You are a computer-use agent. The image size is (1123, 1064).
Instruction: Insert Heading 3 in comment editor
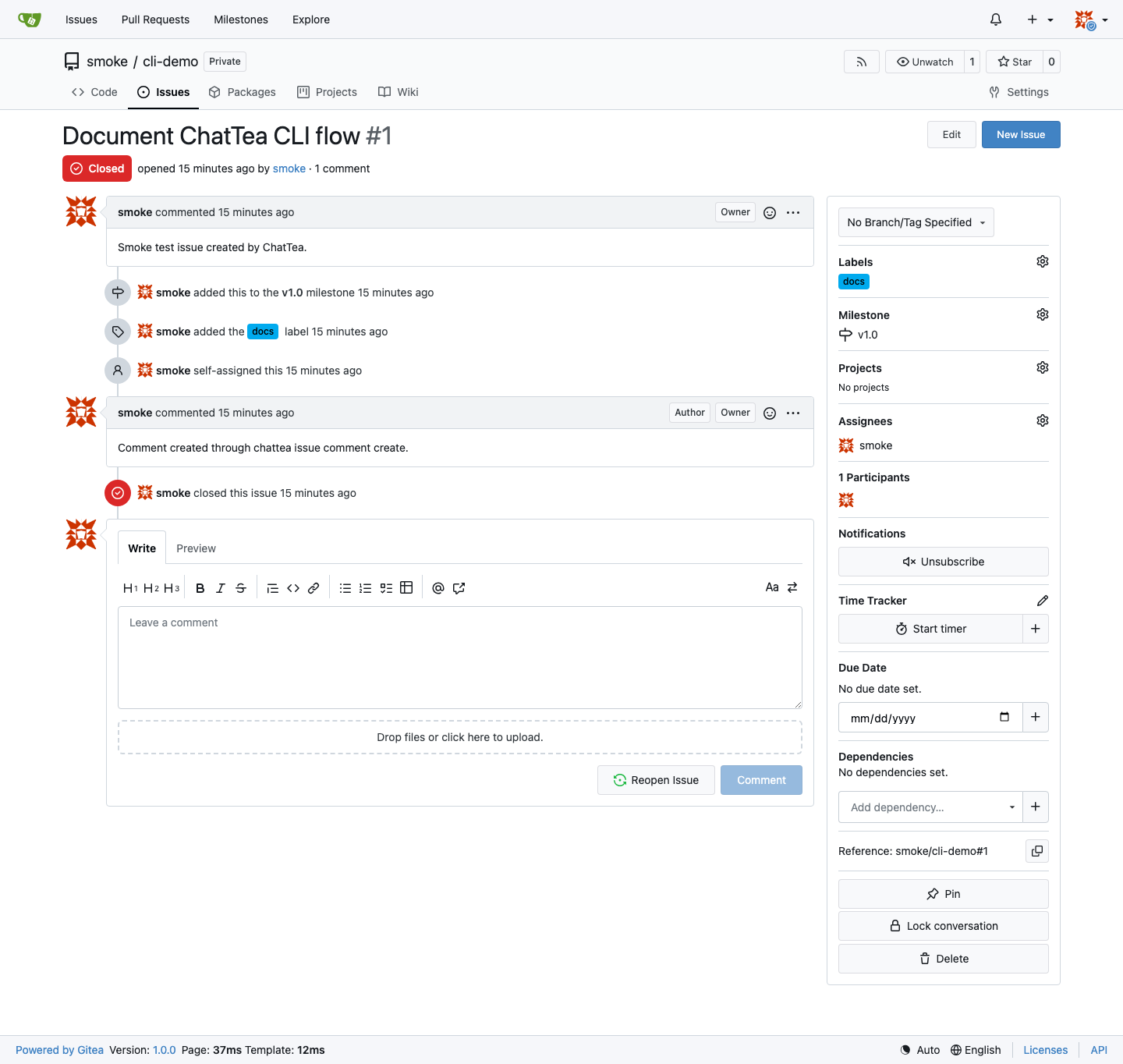[172, 588]
